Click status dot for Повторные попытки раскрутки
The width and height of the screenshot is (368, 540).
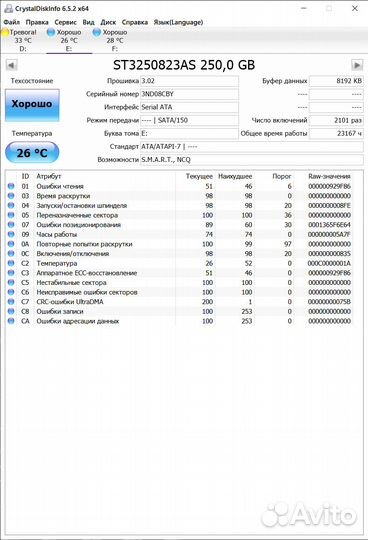pyautogui.click(x=11, y=244)
